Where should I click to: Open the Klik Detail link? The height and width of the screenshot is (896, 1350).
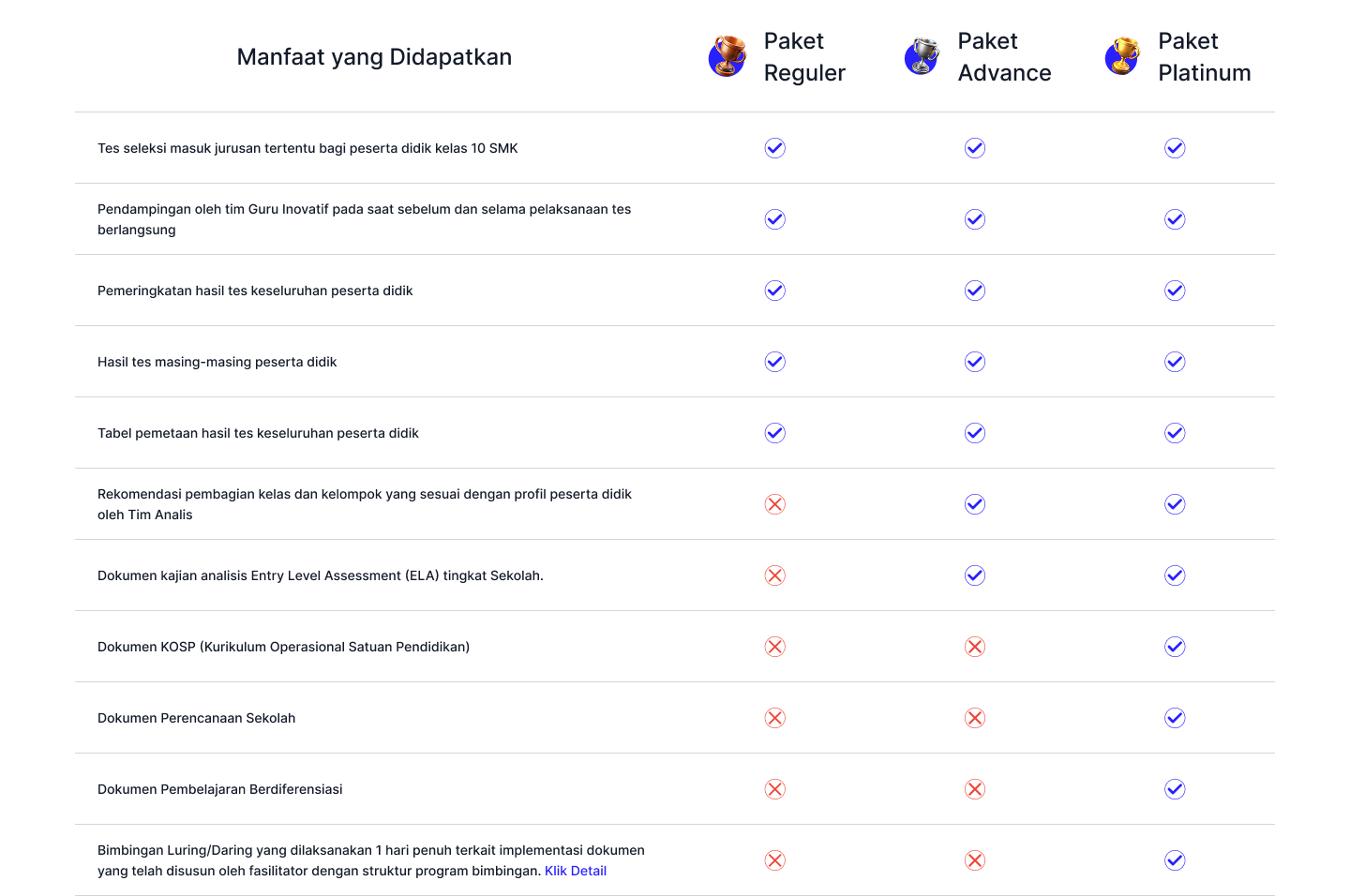point(576,871)
